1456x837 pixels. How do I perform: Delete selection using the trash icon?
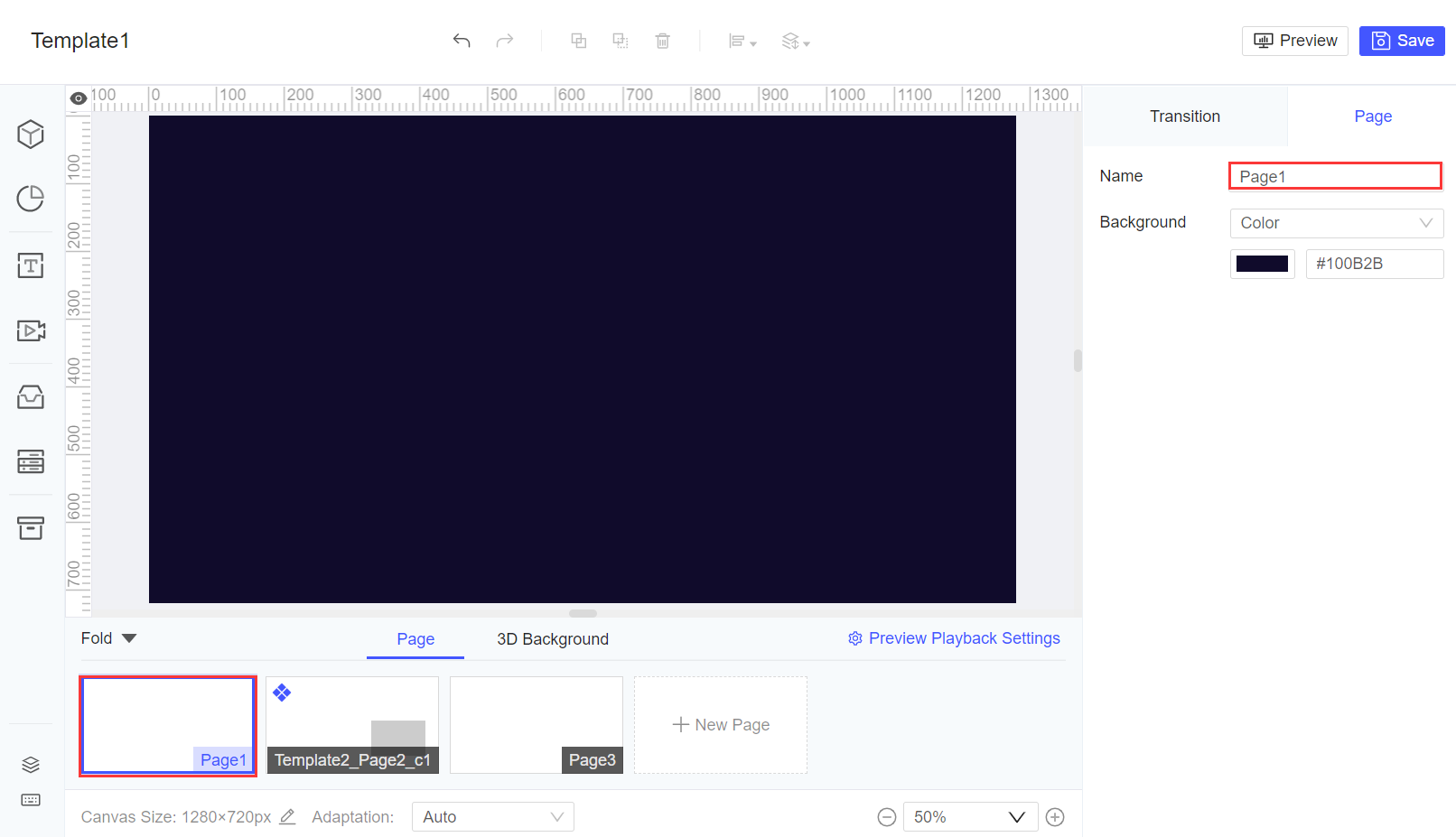(663, 41)
